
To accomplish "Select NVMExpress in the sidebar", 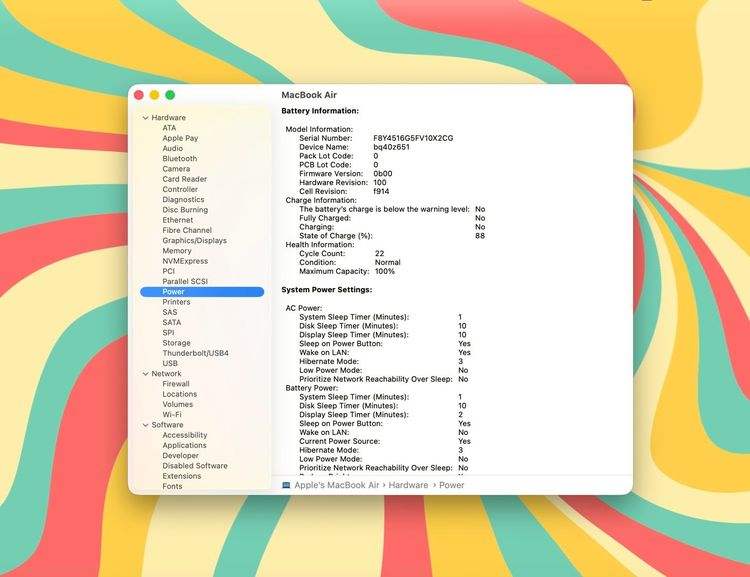I will coord(185,261).
